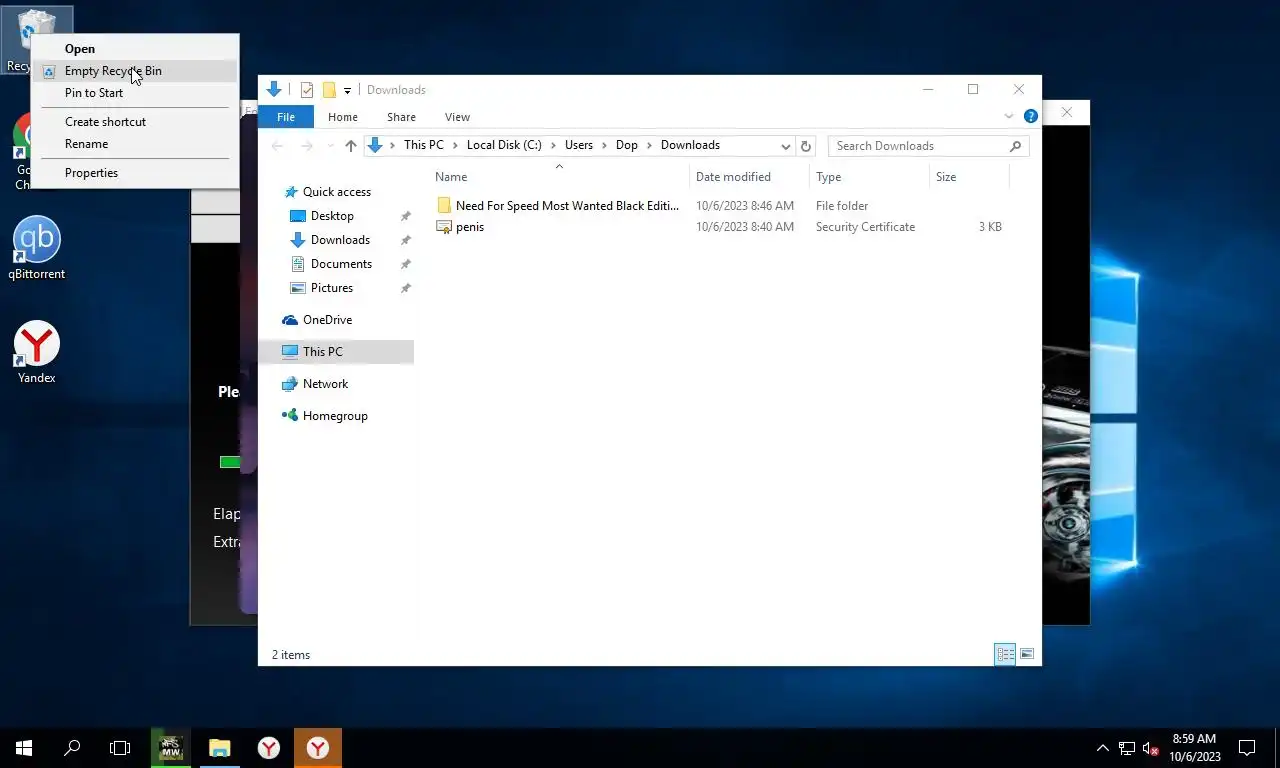Click the Properties quick access toolbar icon
The image size is (1280, 768).
(307, 90)
